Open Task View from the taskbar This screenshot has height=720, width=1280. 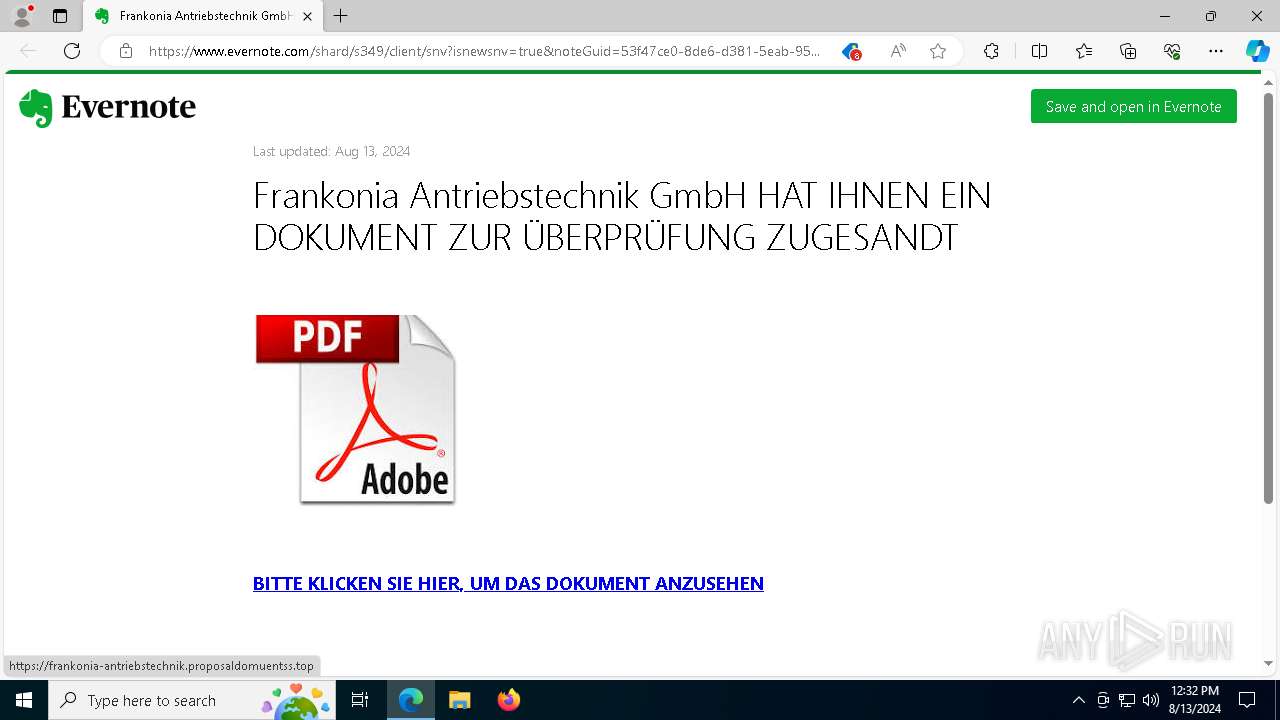coord(360,700)
